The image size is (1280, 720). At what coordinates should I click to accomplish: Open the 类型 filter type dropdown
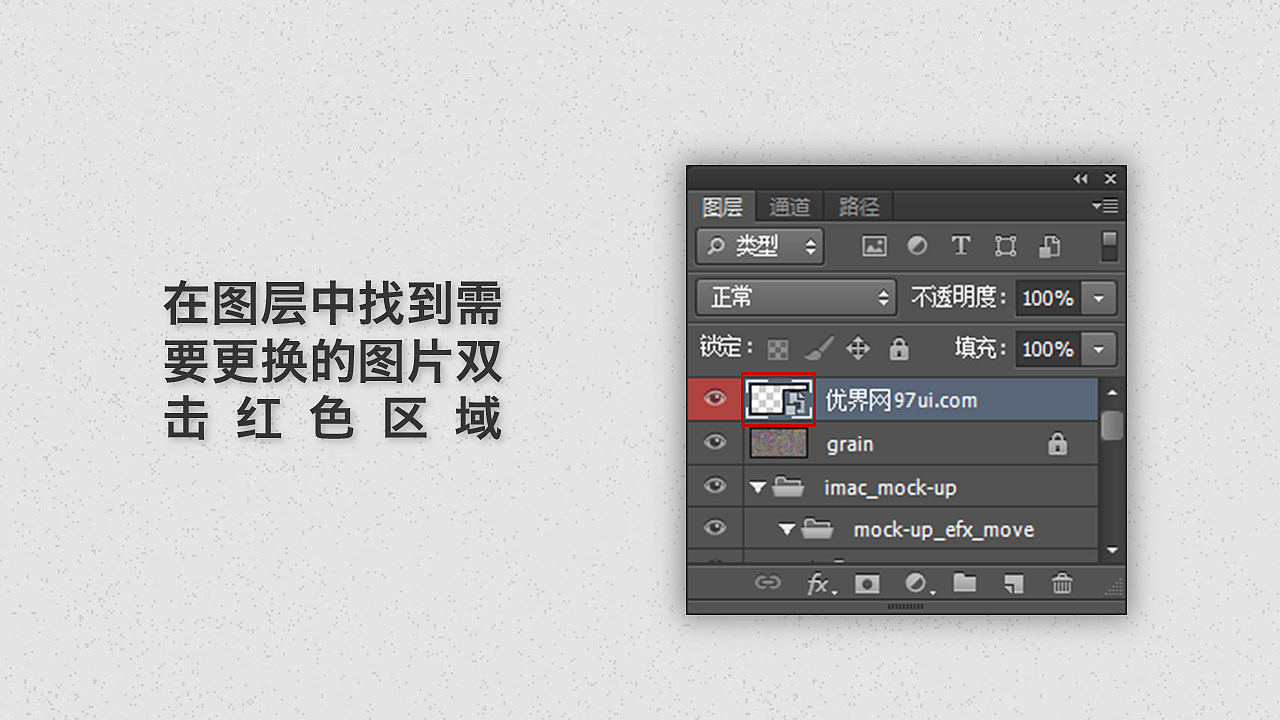(760, 246)
